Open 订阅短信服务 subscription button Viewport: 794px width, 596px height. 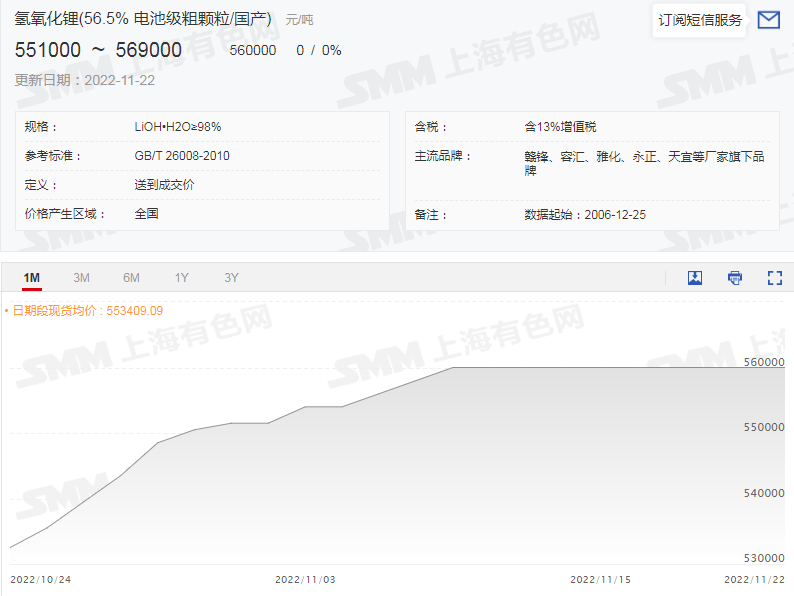coord(700,20)
